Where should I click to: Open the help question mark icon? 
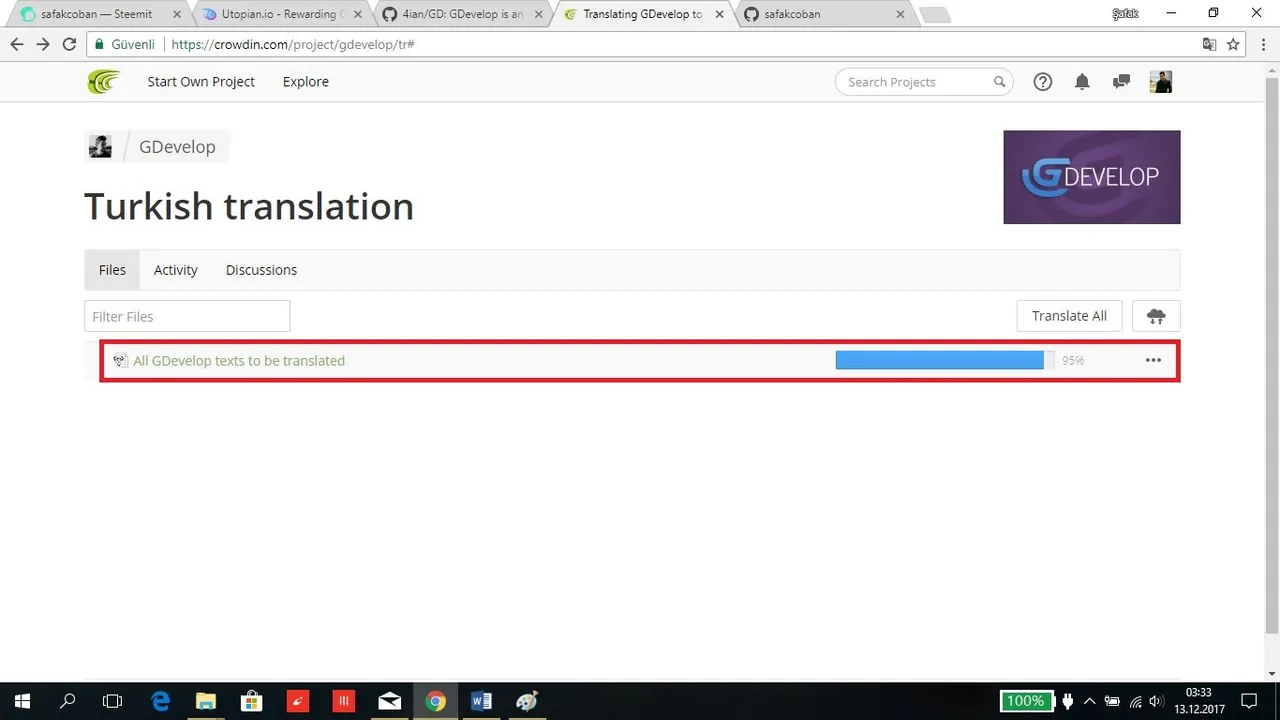(x=1043, y=82)
